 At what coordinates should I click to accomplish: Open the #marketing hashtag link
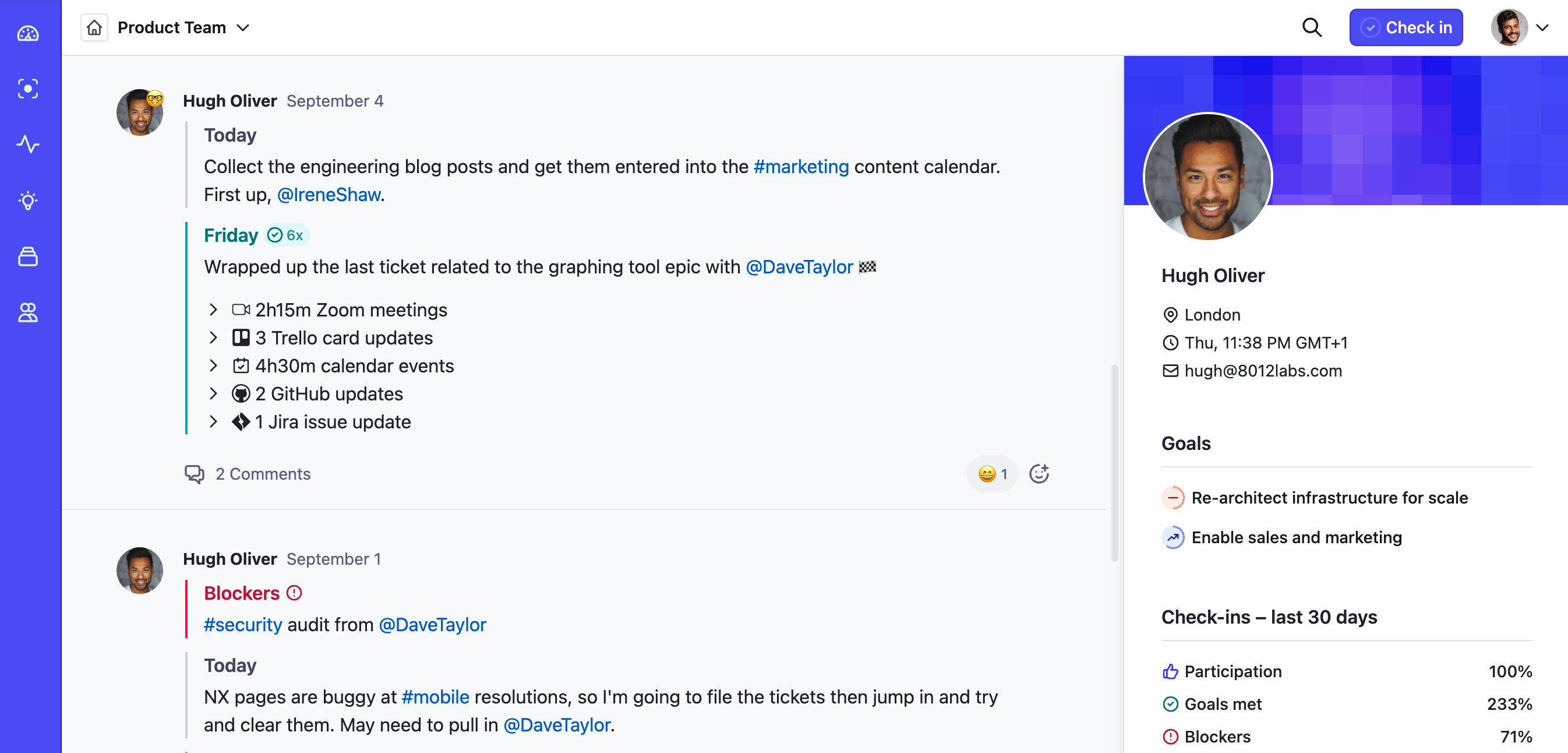(801, 166)
